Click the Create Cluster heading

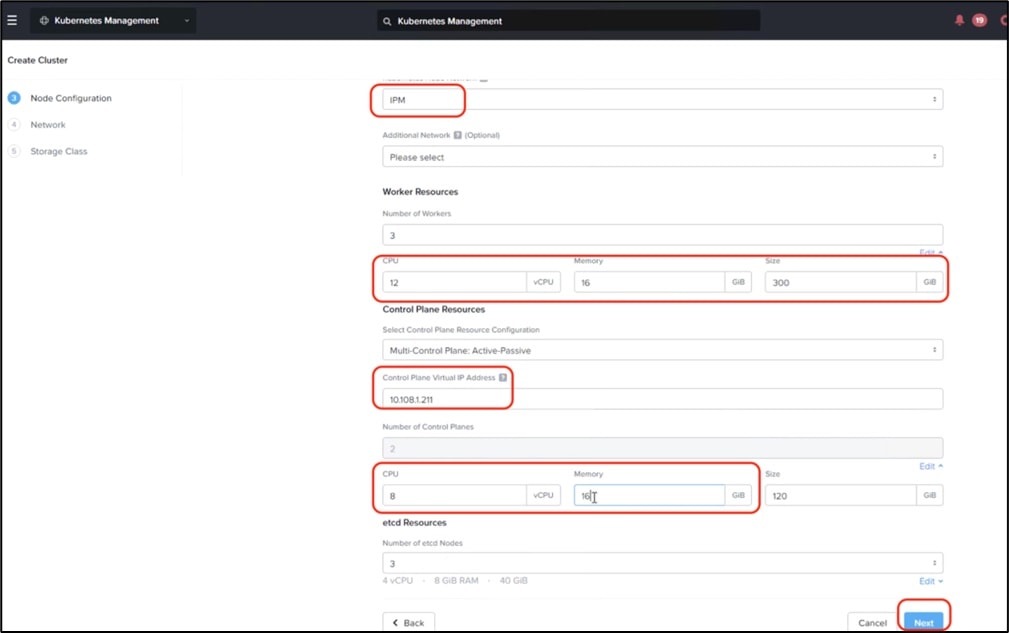(x=37, y=60)
